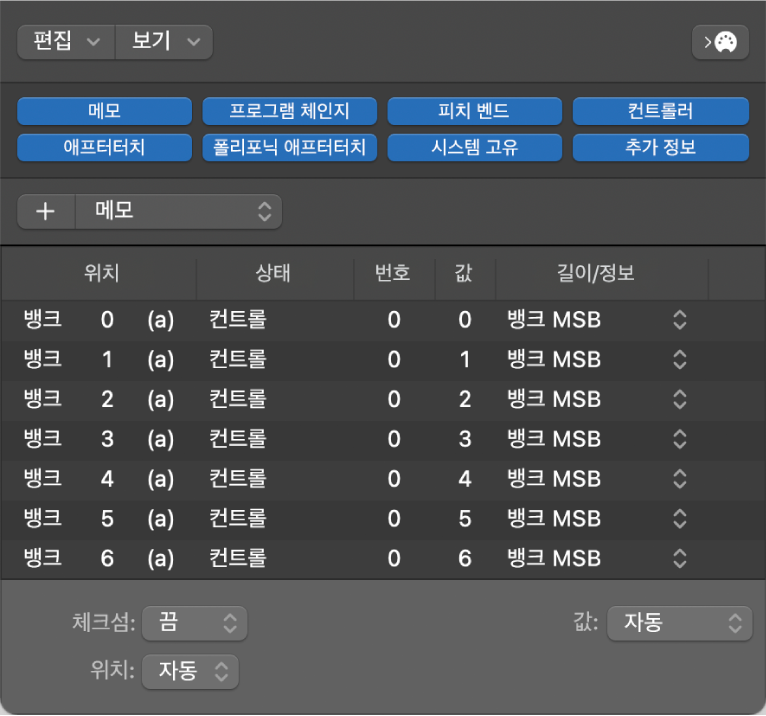This screenshot has height=716, width=766.
Task: Toggle the 메모 event filter button
Action: tap(104, 111)
